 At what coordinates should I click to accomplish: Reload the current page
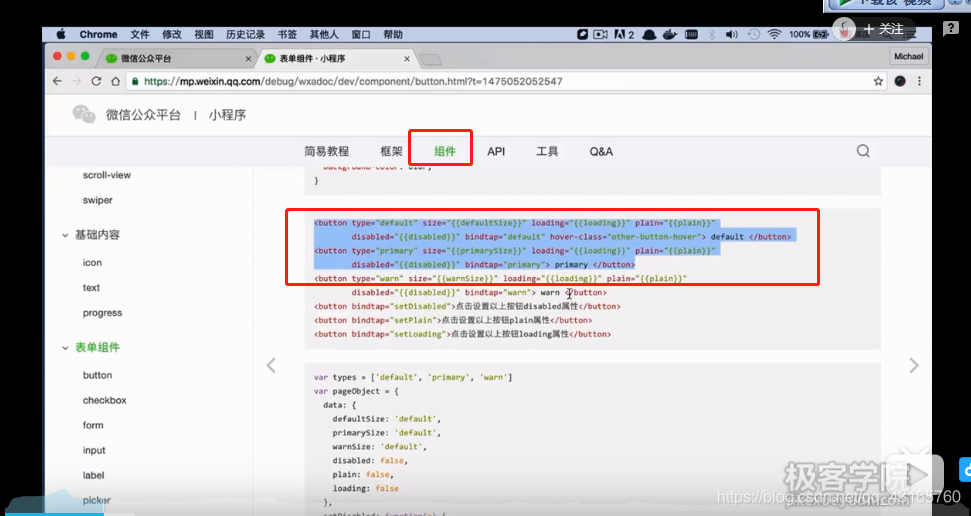point(96,81)
